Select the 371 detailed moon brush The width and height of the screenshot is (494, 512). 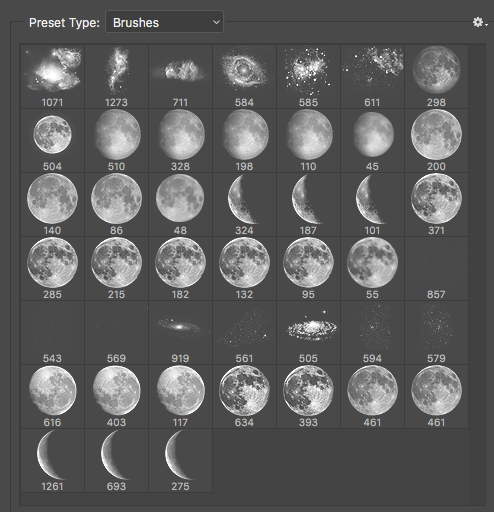437,204
